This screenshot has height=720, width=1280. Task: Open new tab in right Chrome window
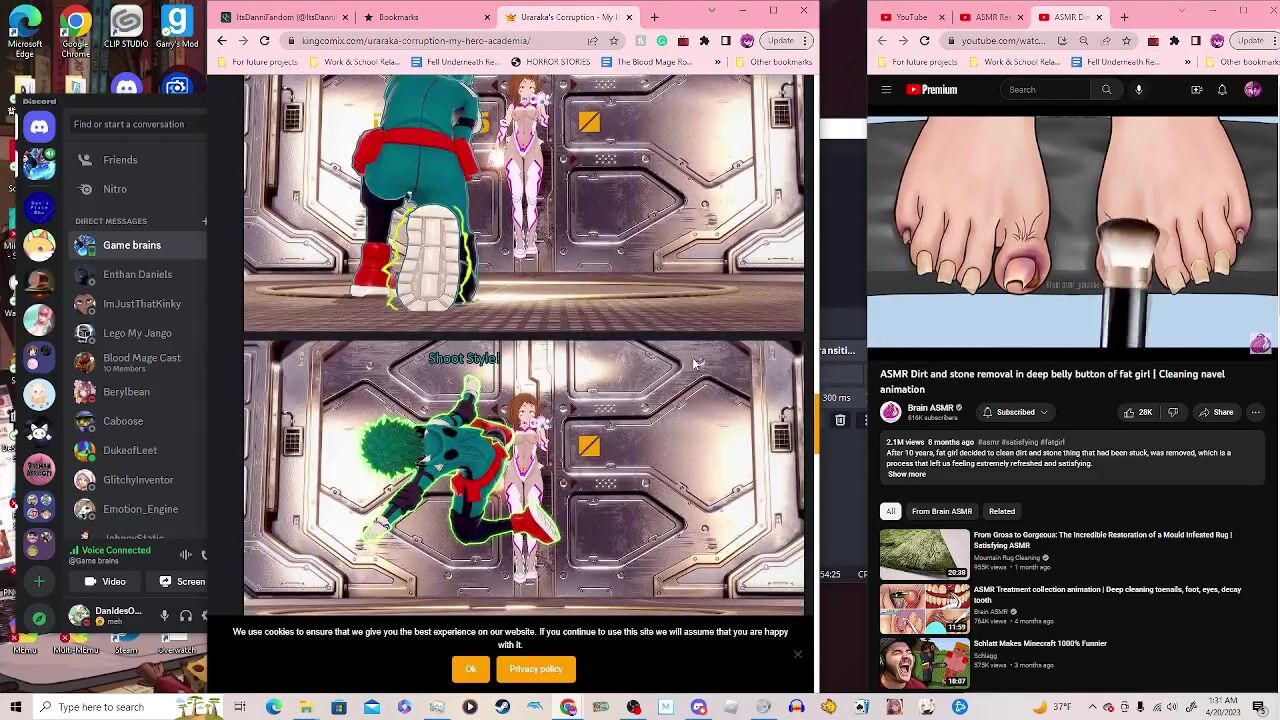tap(1124, 17)
